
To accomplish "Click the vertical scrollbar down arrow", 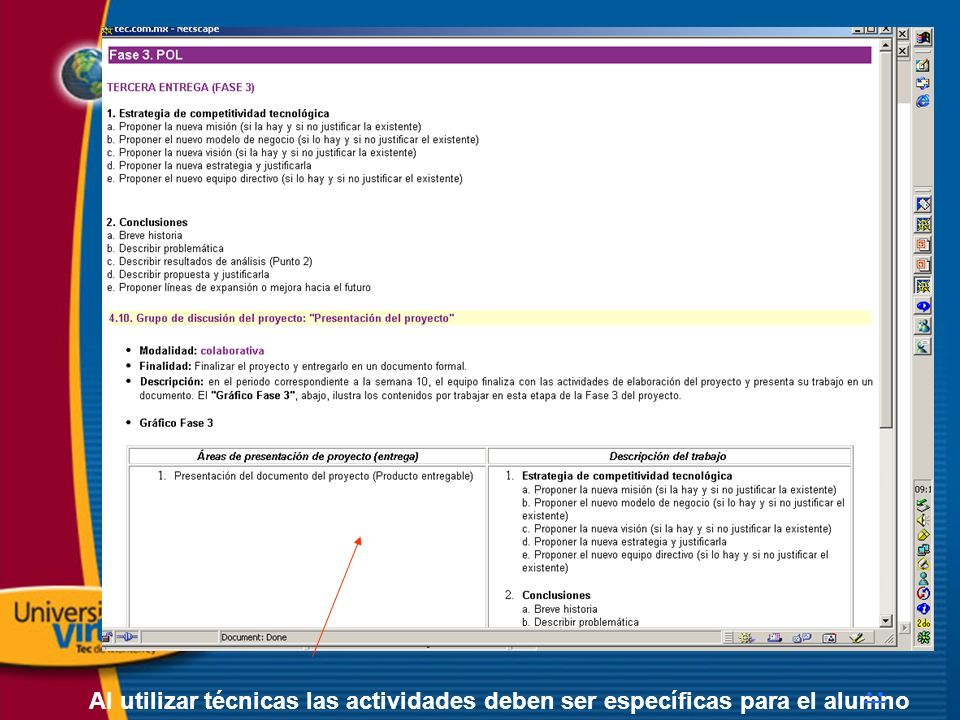I will pos(886,621).
